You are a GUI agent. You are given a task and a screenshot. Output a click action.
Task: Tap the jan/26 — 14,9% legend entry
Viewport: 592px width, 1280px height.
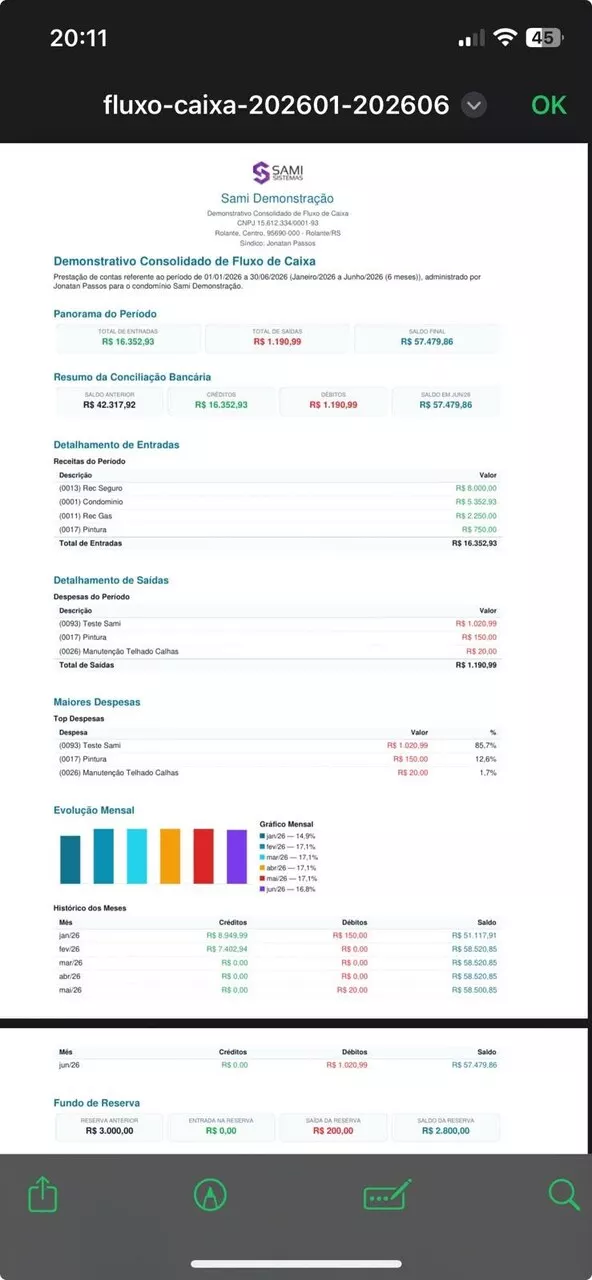click(x=288, y=836)
